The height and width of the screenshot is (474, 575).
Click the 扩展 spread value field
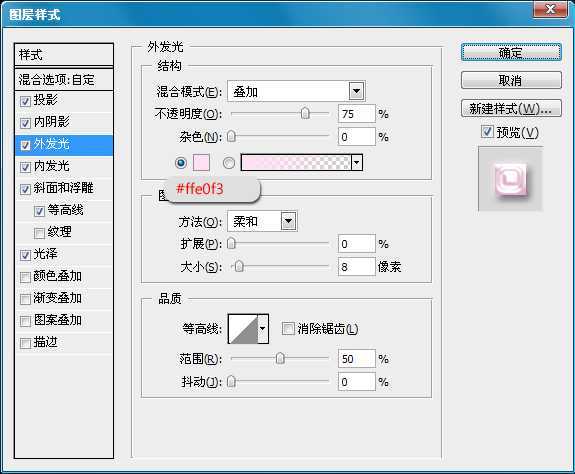[357, 244]
